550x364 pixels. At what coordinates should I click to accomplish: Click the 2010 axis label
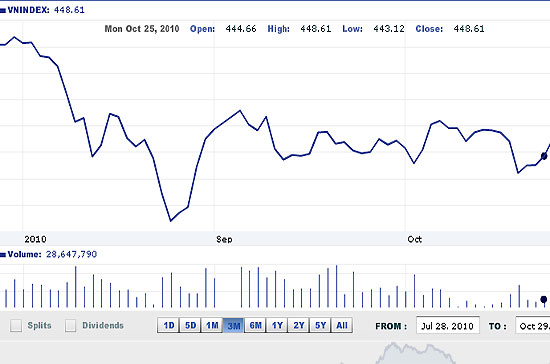(x=35, y=240)
